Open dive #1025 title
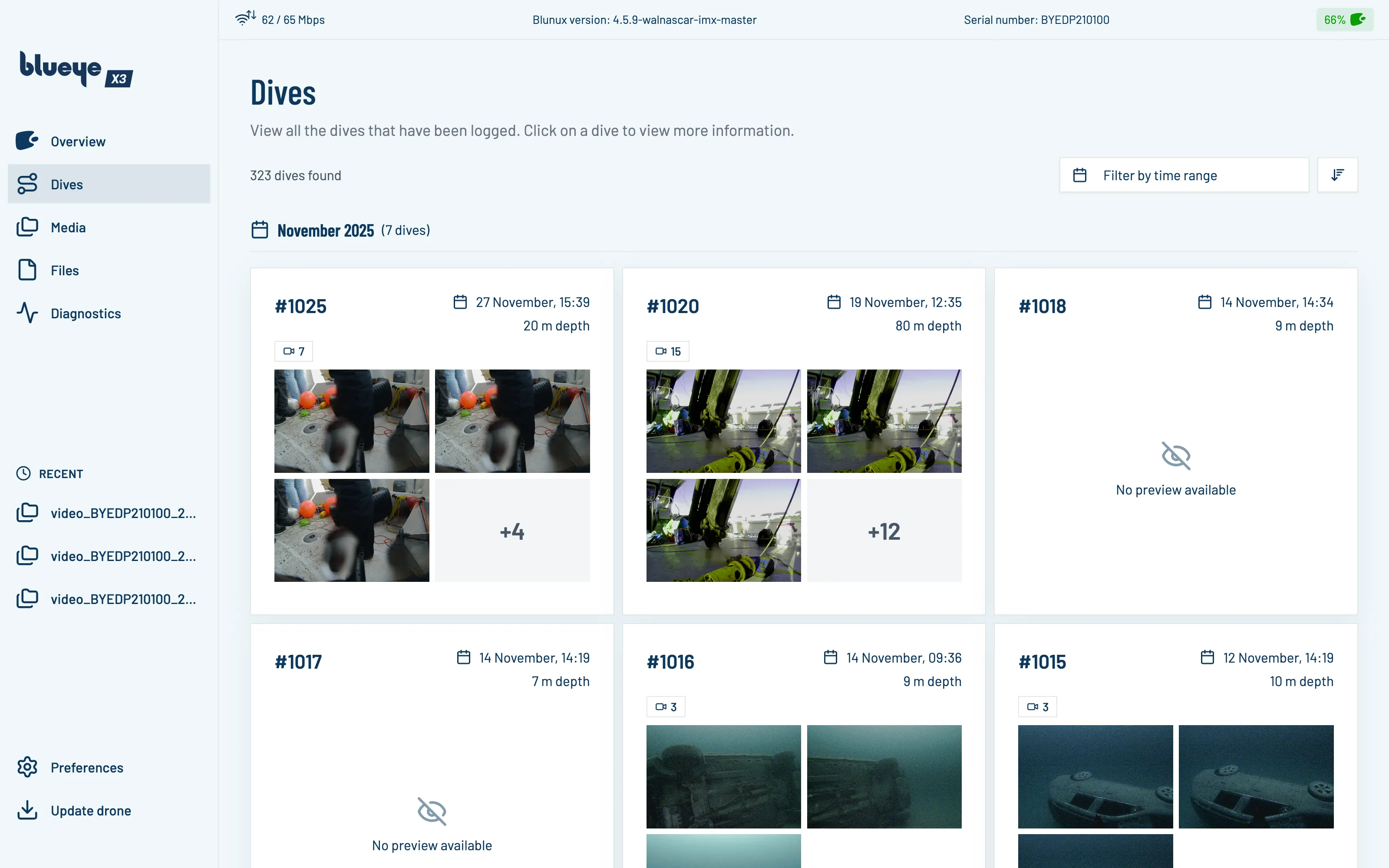This screenshot has width=1389, height=868. tap(301, 306)
